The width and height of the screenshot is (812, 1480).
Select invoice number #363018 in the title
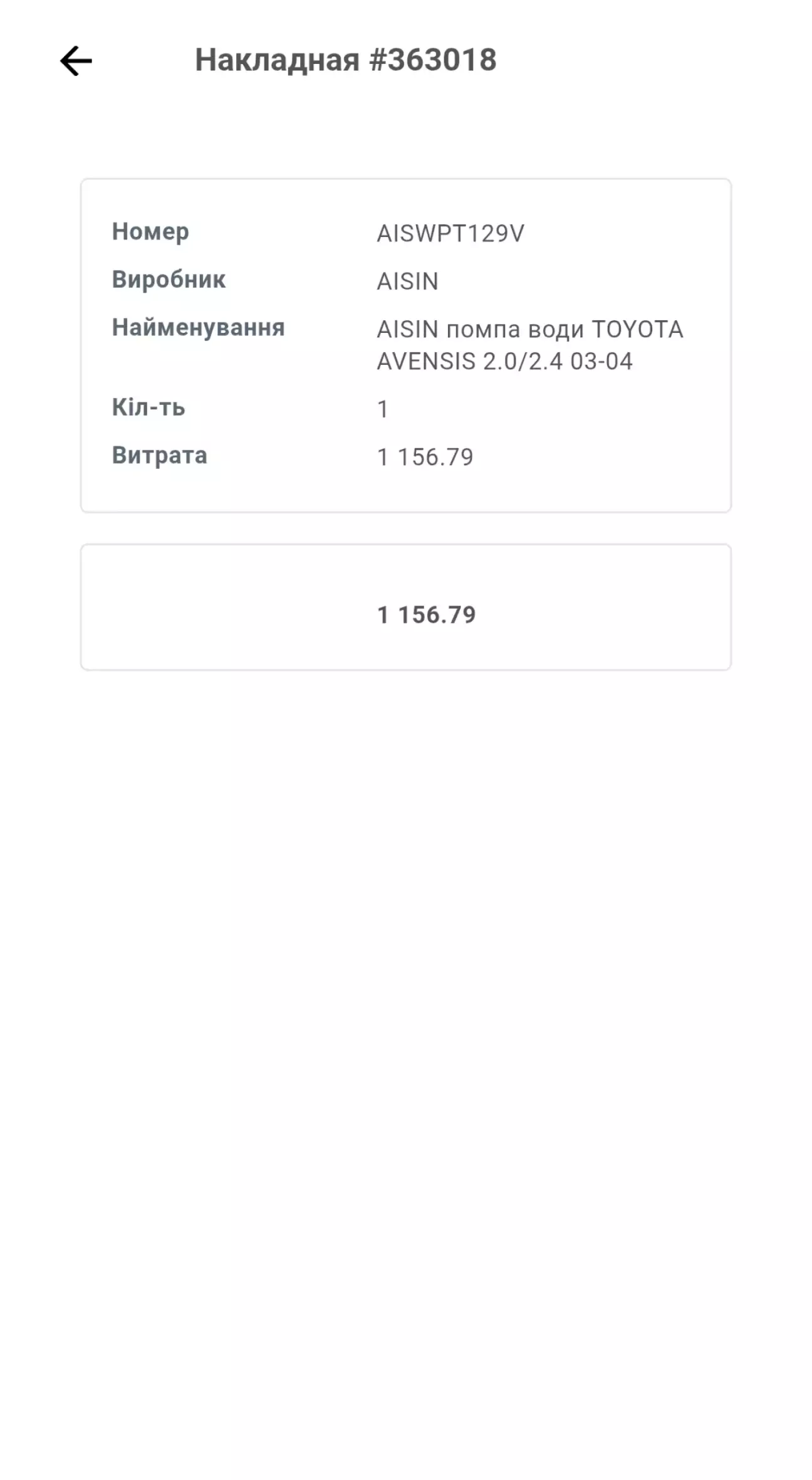(x=433, y=61)
